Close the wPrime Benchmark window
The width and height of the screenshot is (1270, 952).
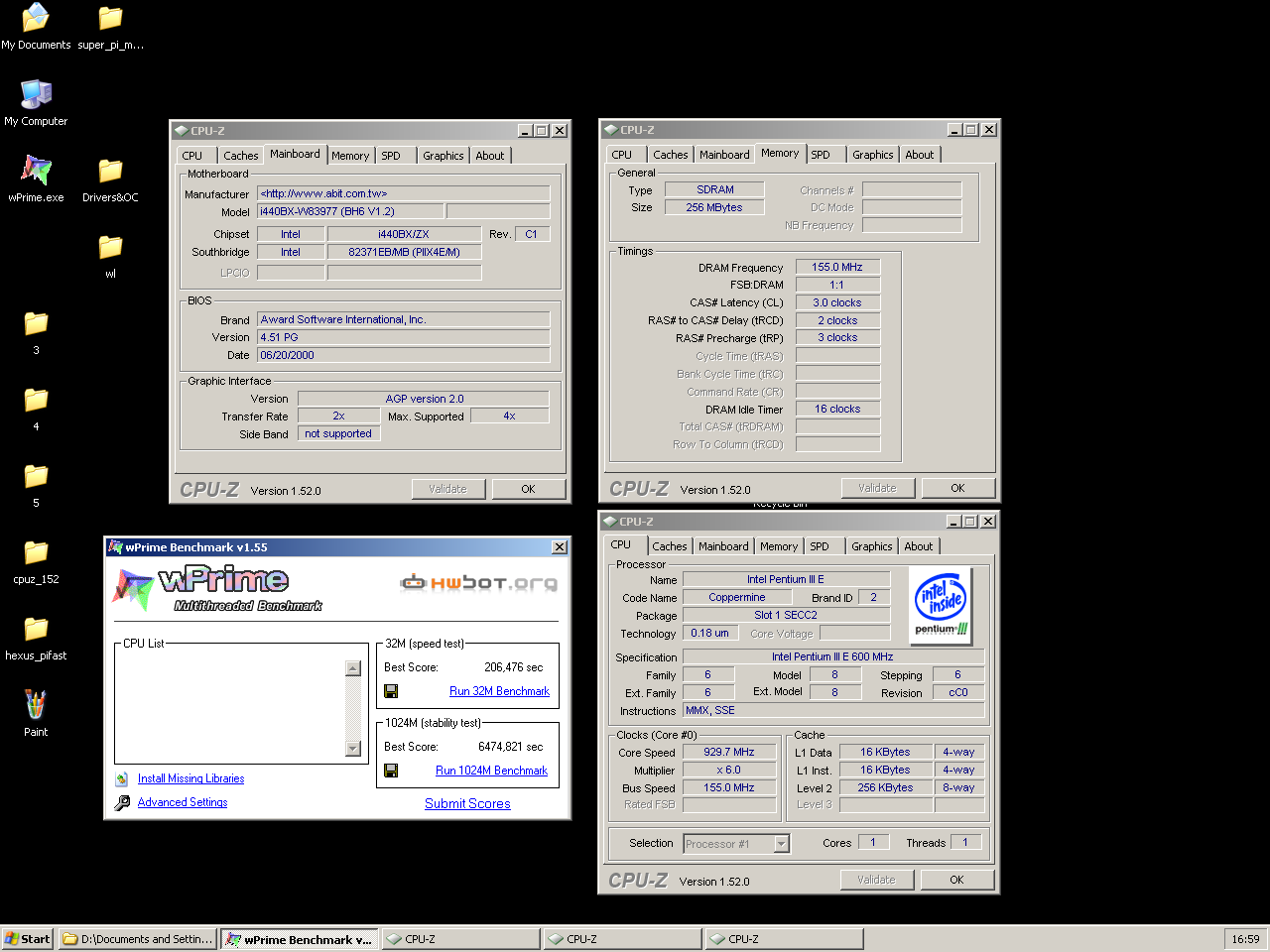[x=560, y=547]
